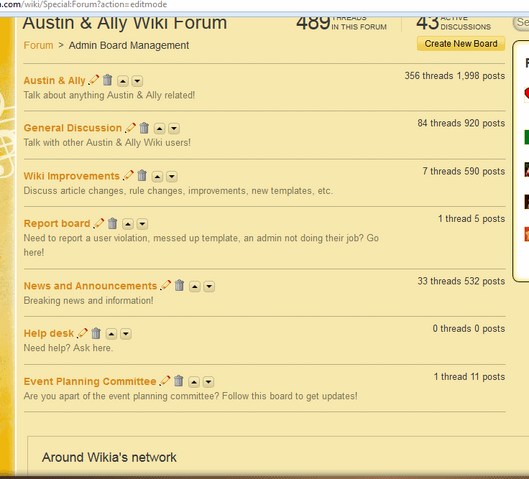Click the pencil icon next to Event Planning Committee
Viewport: 529px width, 479px height.
pos(165,381)
